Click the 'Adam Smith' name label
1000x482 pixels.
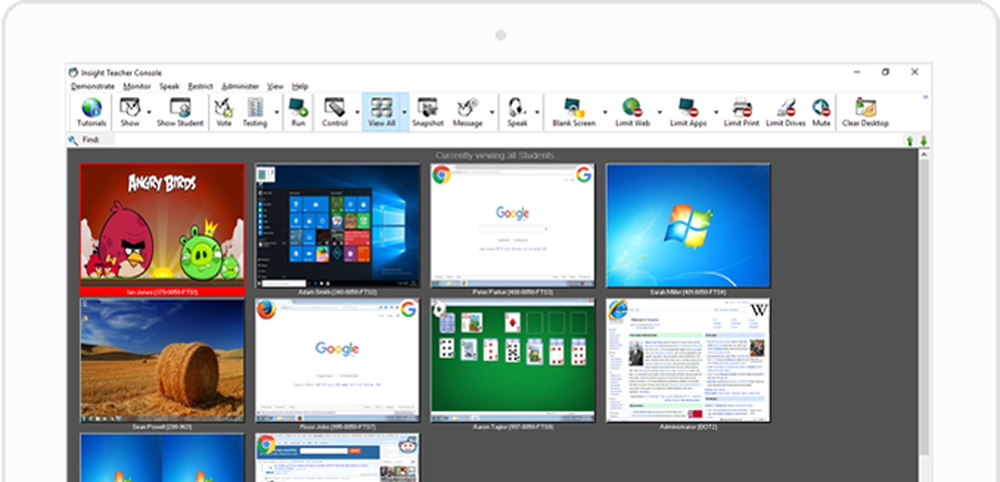pyautogui.click(x=337, y=292)
